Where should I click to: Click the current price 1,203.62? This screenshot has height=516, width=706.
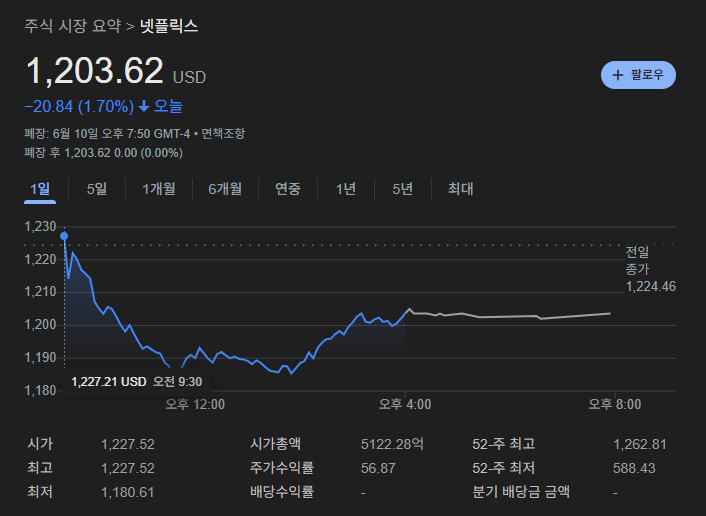pos(94,72)
